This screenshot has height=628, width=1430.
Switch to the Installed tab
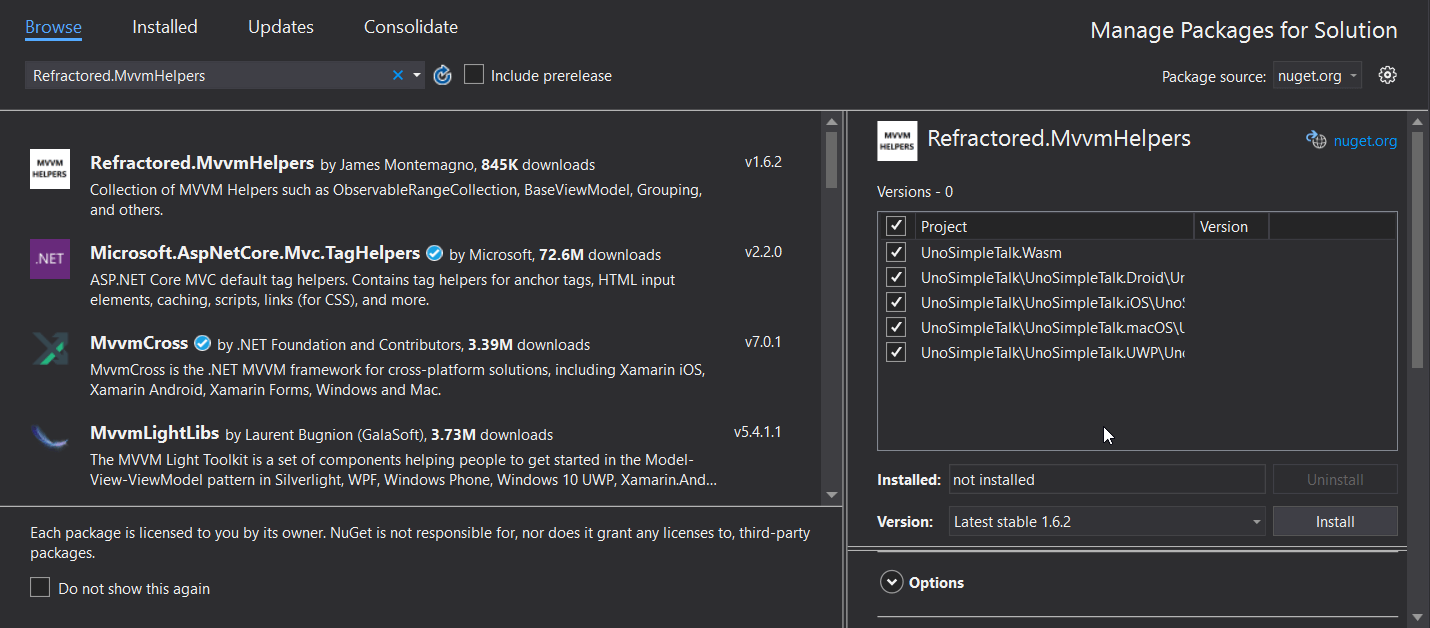click(x=165, y=27)
